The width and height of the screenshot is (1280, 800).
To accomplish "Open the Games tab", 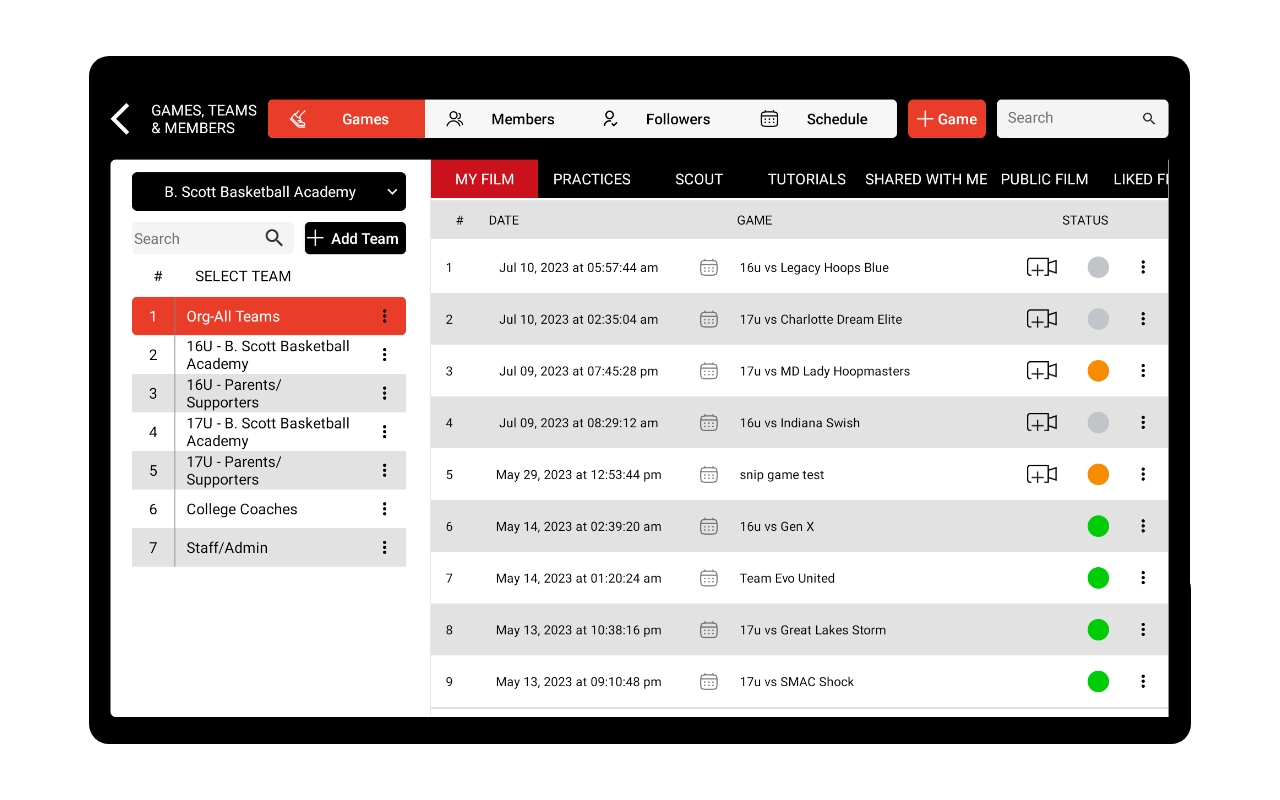I will (x=346, y=119).
